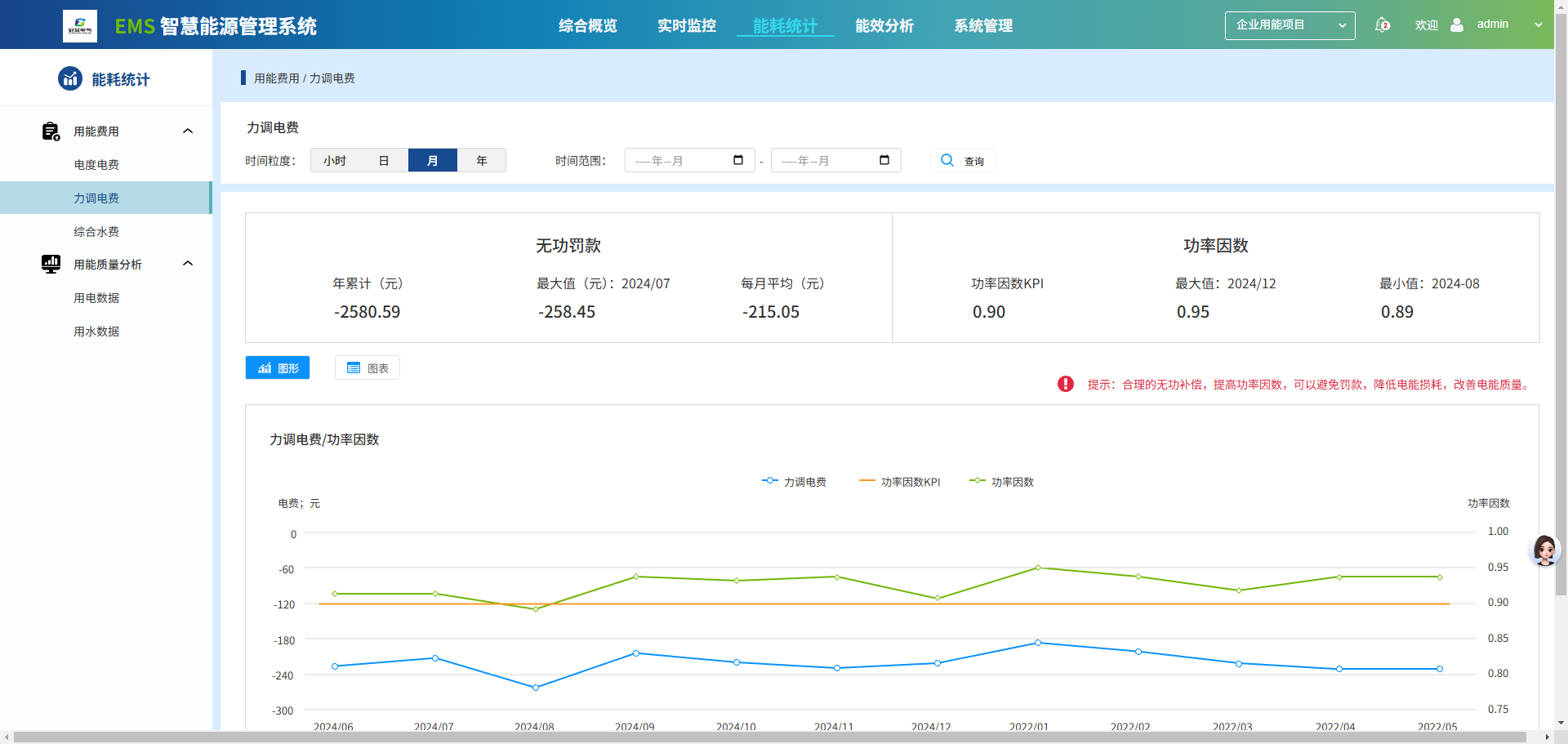Select 年 time granularity
This screenshot has width=1568, height=744.
pyautogui.click(x=482, y=160)
